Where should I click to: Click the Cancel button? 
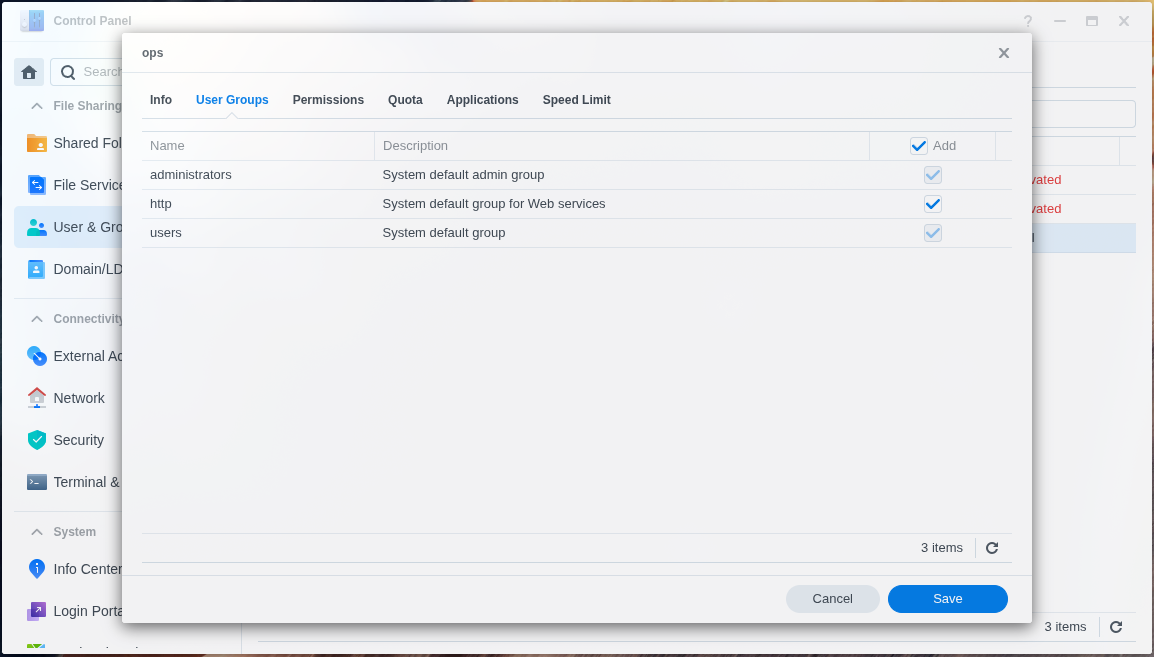[832, 599]
